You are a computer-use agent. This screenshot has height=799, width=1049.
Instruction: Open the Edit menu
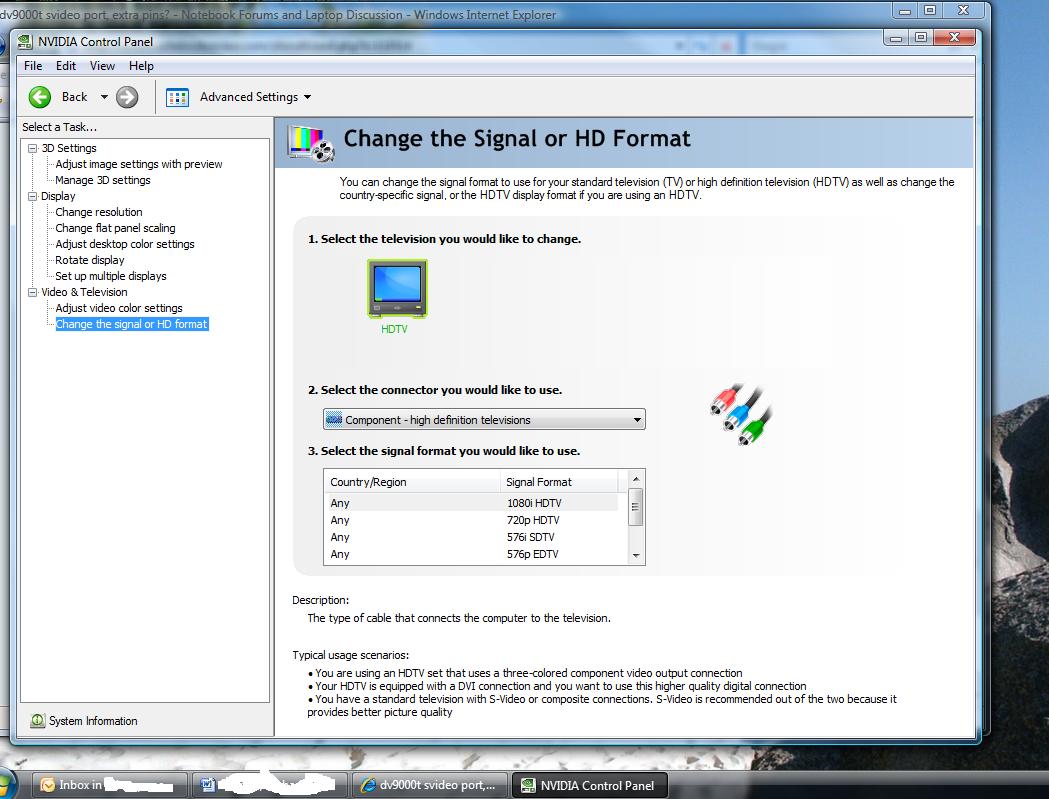point(66,66)
